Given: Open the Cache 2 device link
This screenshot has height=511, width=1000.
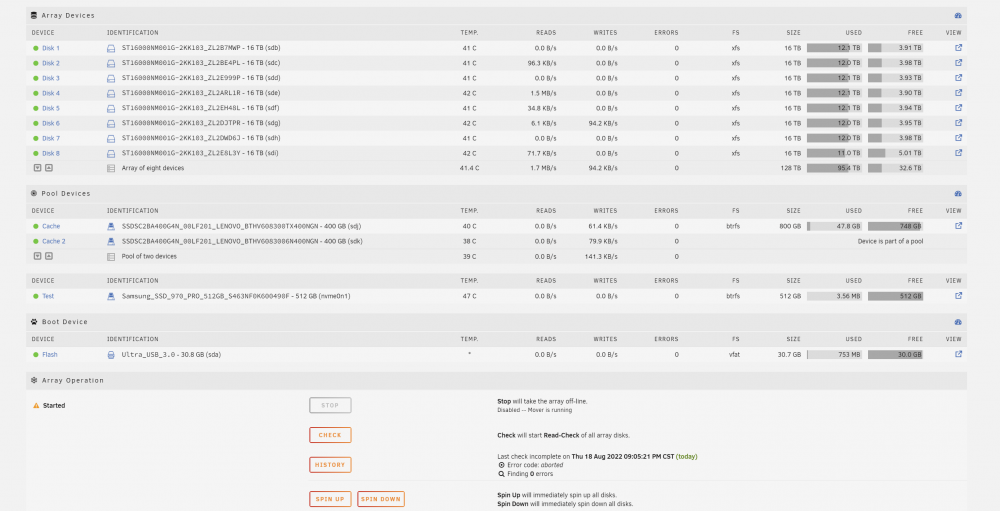Looking at the screenshot, I should [54, 241].
